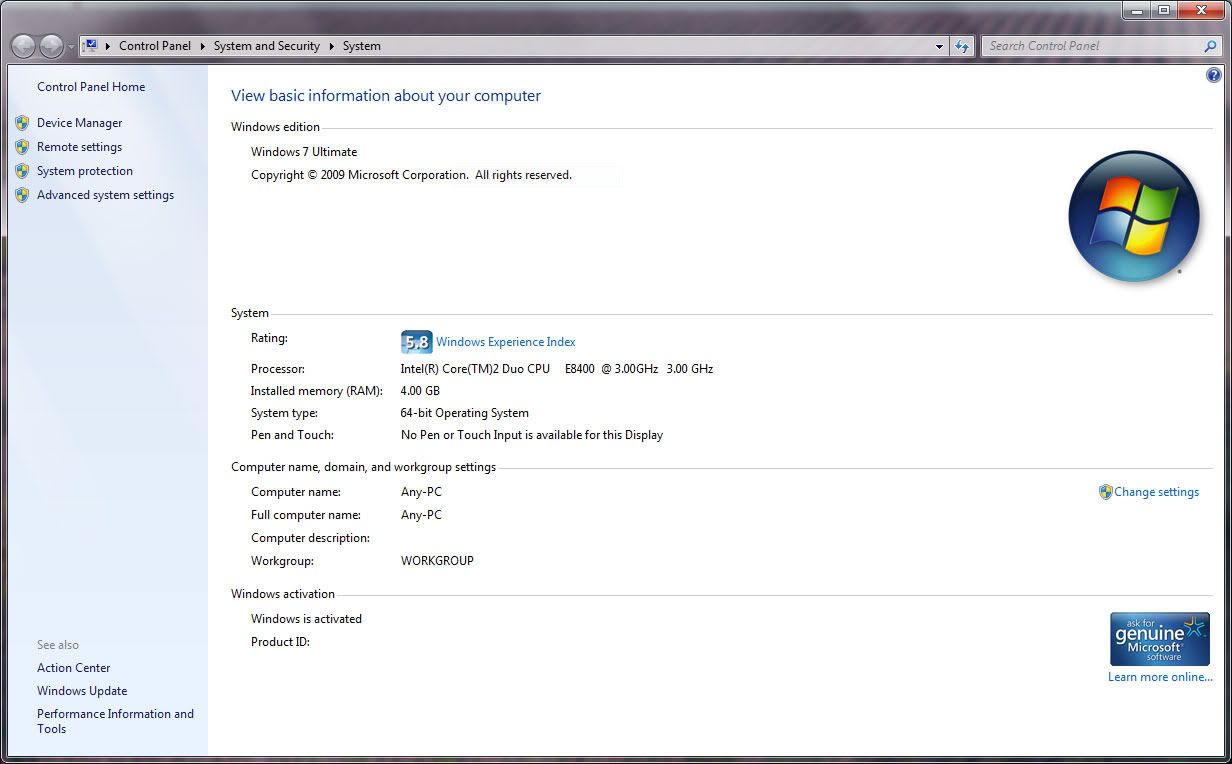Click the shield icon beside Change settings

coord(1105,492)
